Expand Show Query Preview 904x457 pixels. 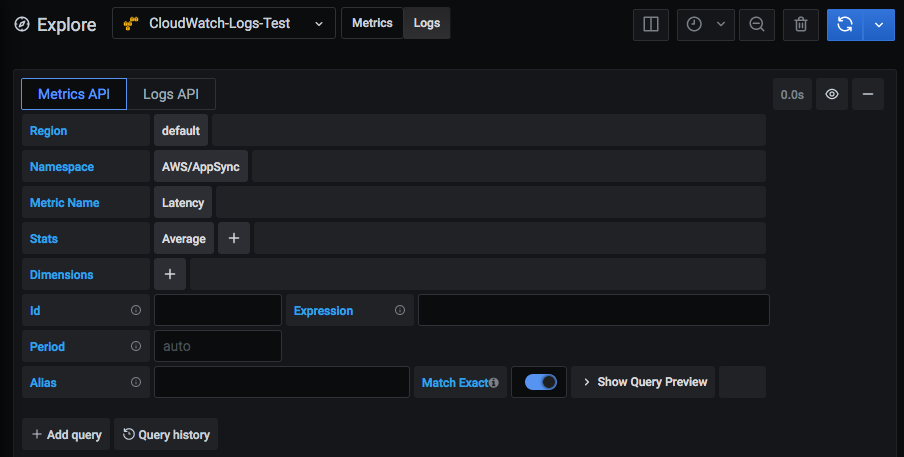pyautogui.click(x=643, y=382)
